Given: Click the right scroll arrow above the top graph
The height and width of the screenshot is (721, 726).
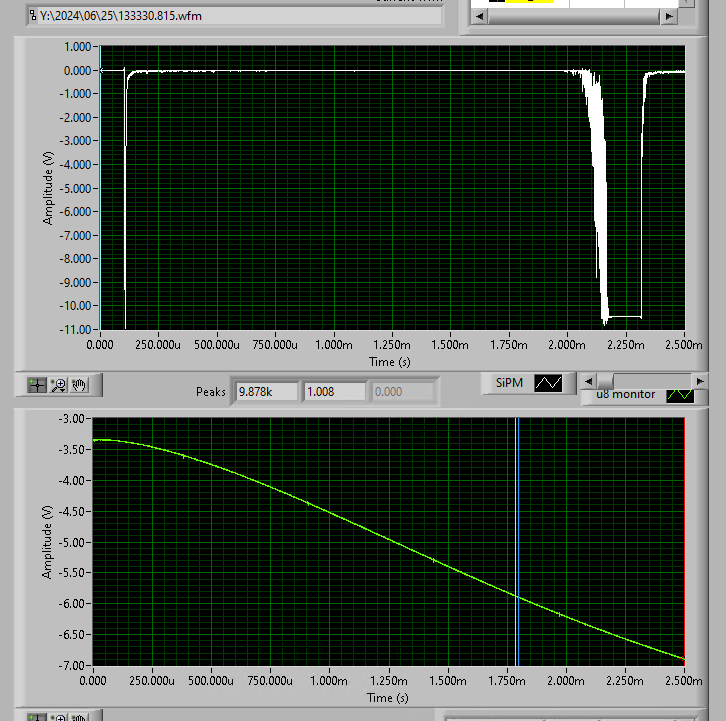Looking at the screenshot, I should click(669, 16).
